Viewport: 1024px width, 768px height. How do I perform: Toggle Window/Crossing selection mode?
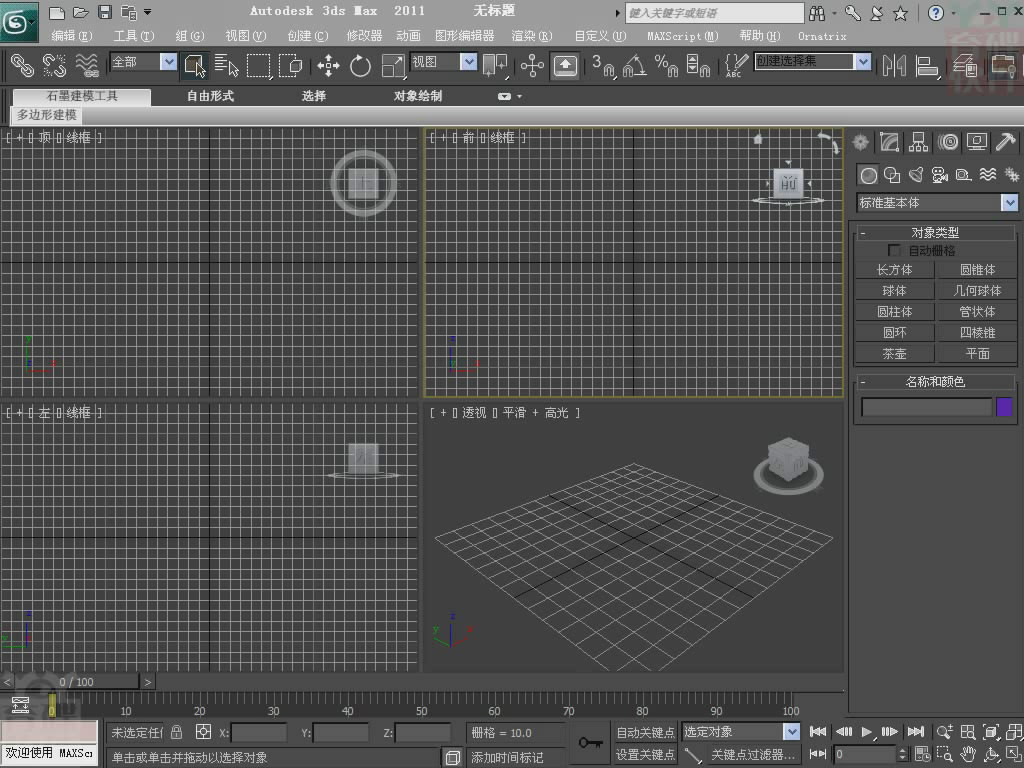290,65
